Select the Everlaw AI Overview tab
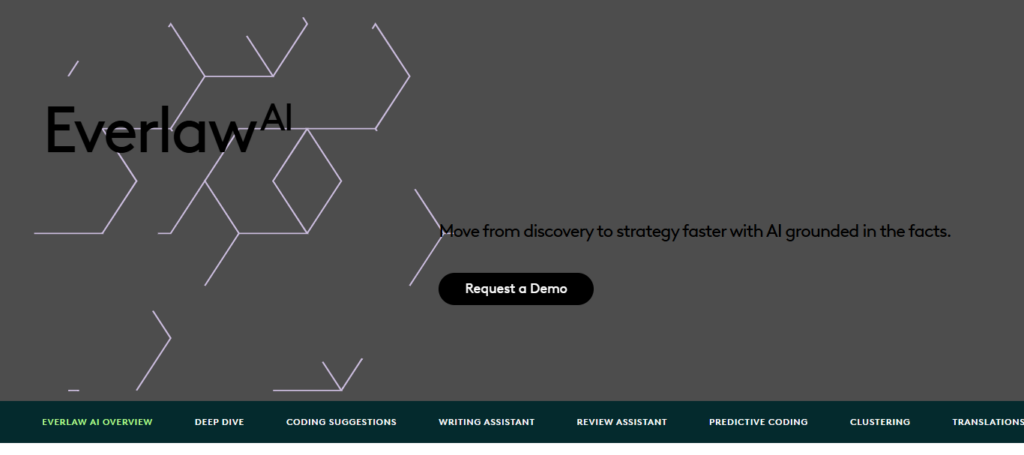1024x455 pixels. coord(97,422)
